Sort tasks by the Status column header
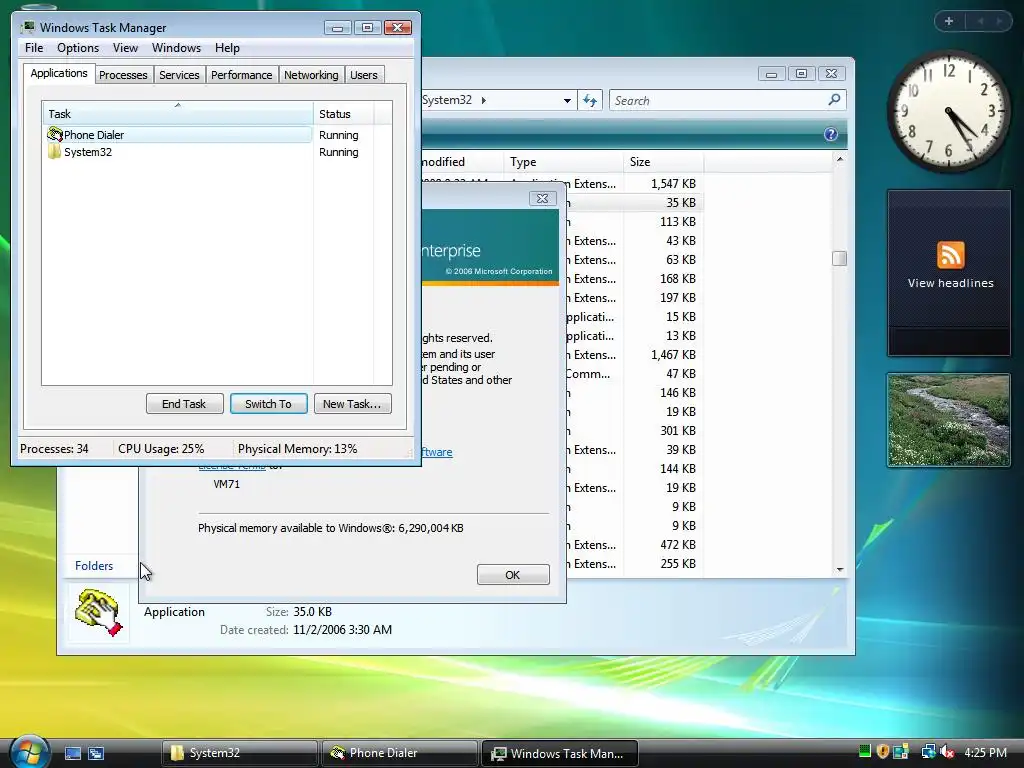Viewport: 1024px width, 768px height. coord(343,114)
